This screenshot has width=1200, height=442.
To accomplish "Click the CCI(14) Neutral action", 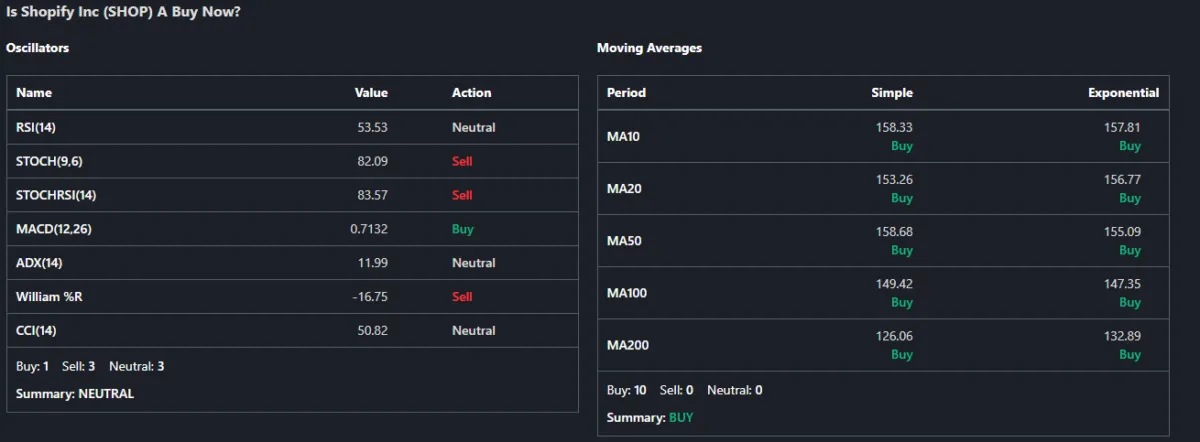I will 473,331.
